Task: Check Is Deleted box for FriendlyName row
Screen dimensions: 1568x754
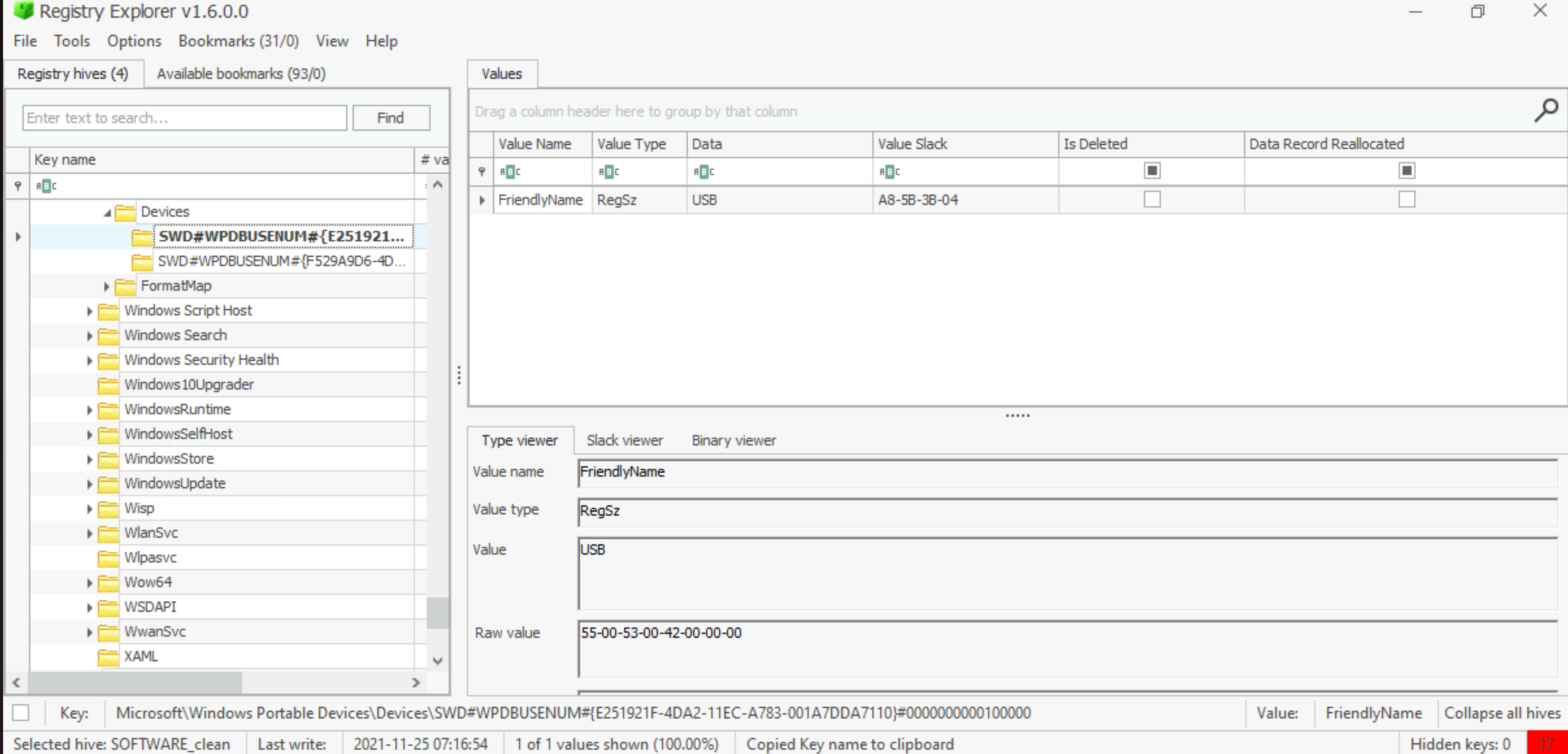Action: tap(1152, 199)
